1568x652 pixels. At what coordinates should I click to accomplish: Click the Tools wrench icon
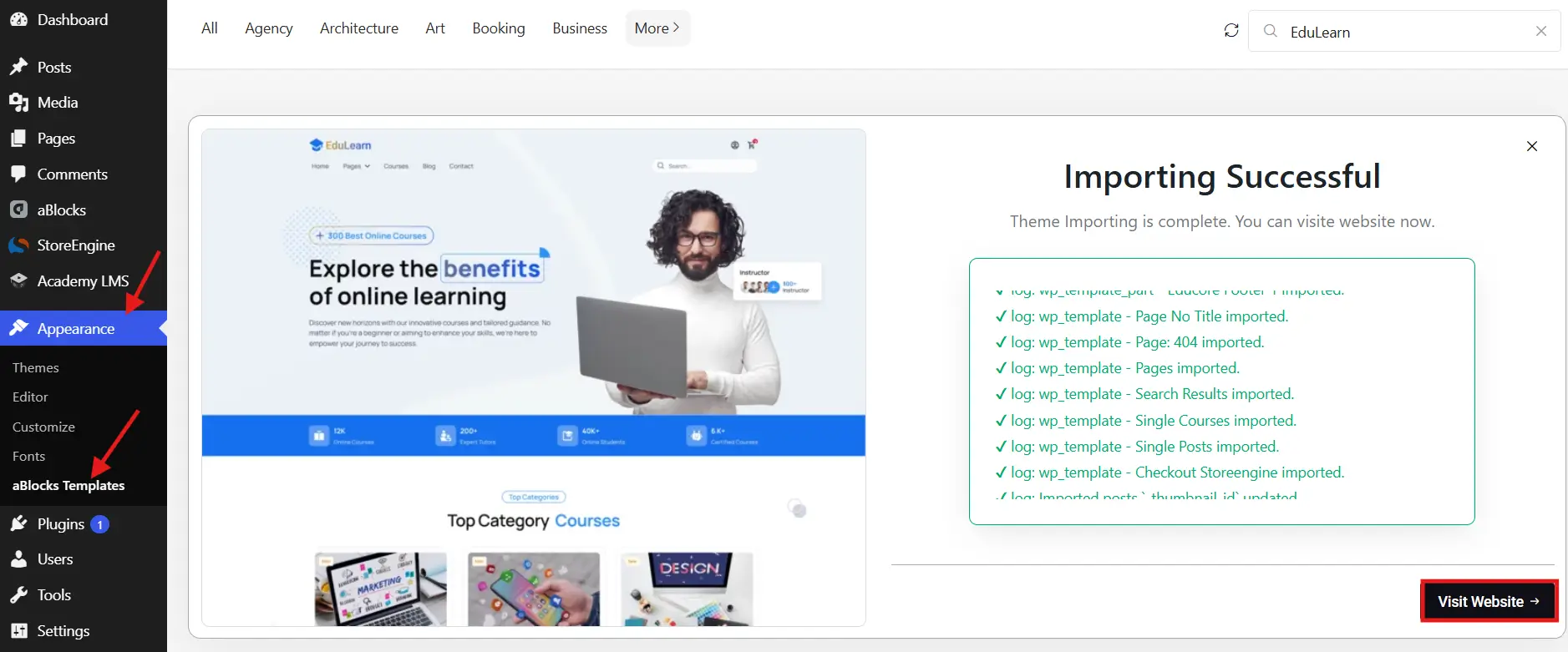(x=18, y=595)
